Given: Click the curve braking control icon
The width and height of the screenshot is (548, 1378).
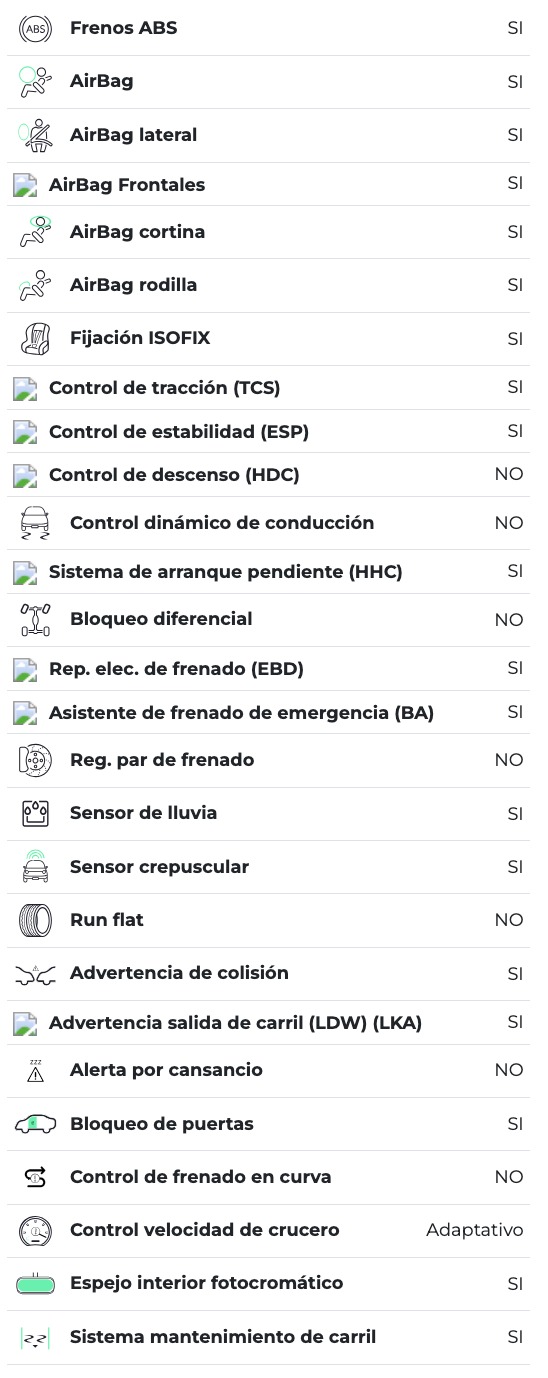Looking at the screenshot, I should [35, 1178].
